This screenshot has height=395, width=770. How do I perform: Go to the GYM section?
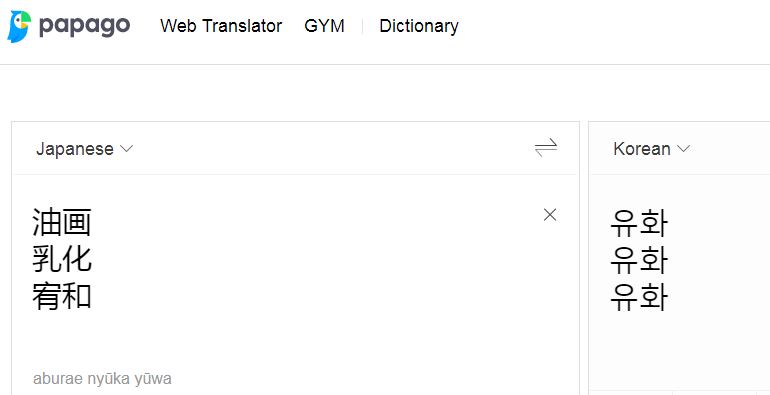(324, 26)
